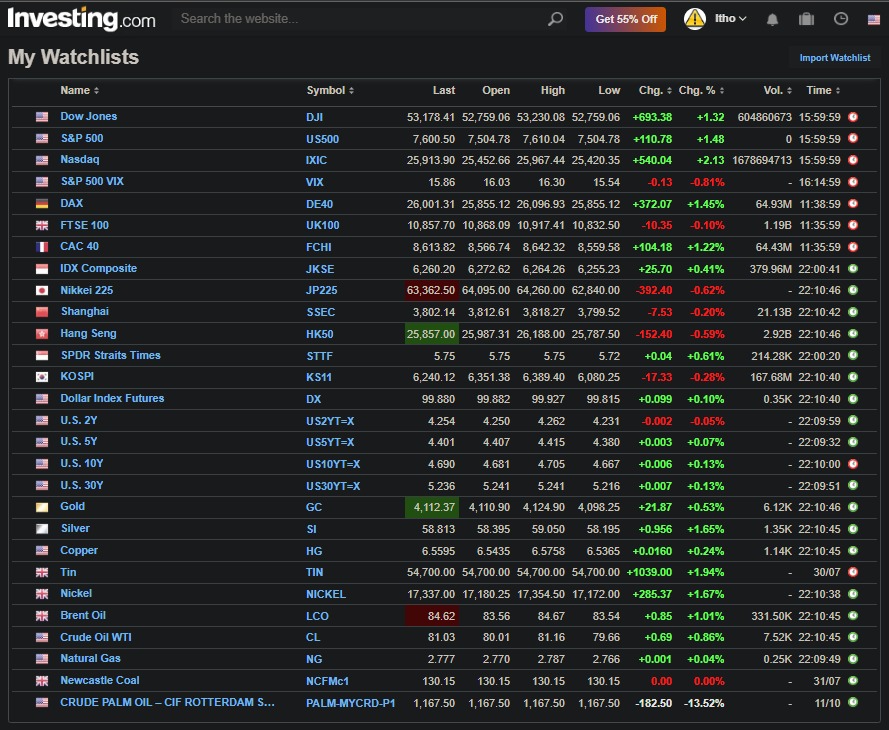Image resolution: width=889 pixels, height=730 pixels.
Task: Click the US10YT=X symbol
Action: (x=333, y=464)
